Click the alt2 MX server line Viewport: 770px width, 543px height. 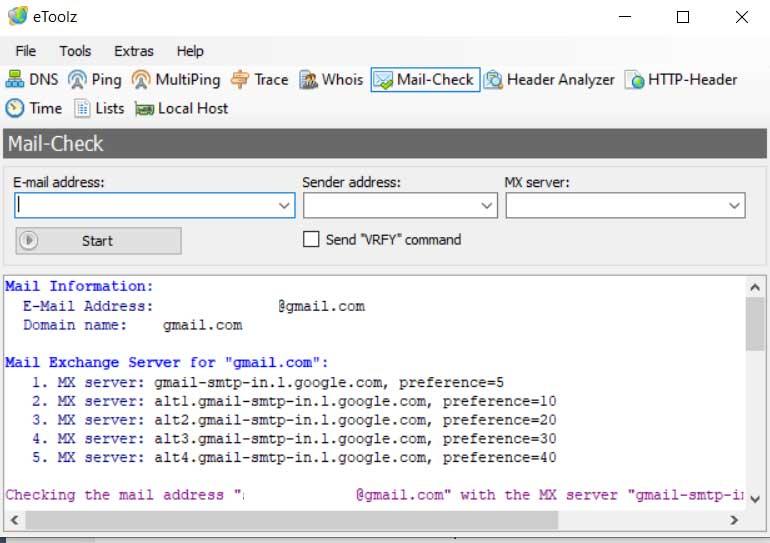click(x=294, y=420)
